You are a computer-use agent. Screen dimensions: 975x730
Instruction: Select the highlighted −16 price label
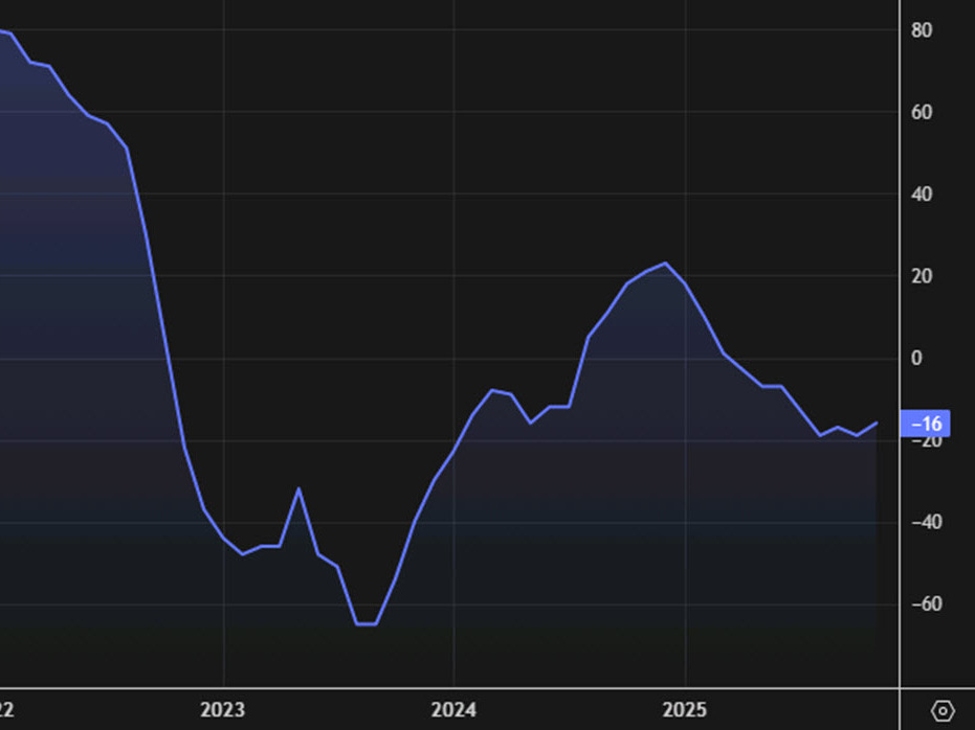(925, 424)
